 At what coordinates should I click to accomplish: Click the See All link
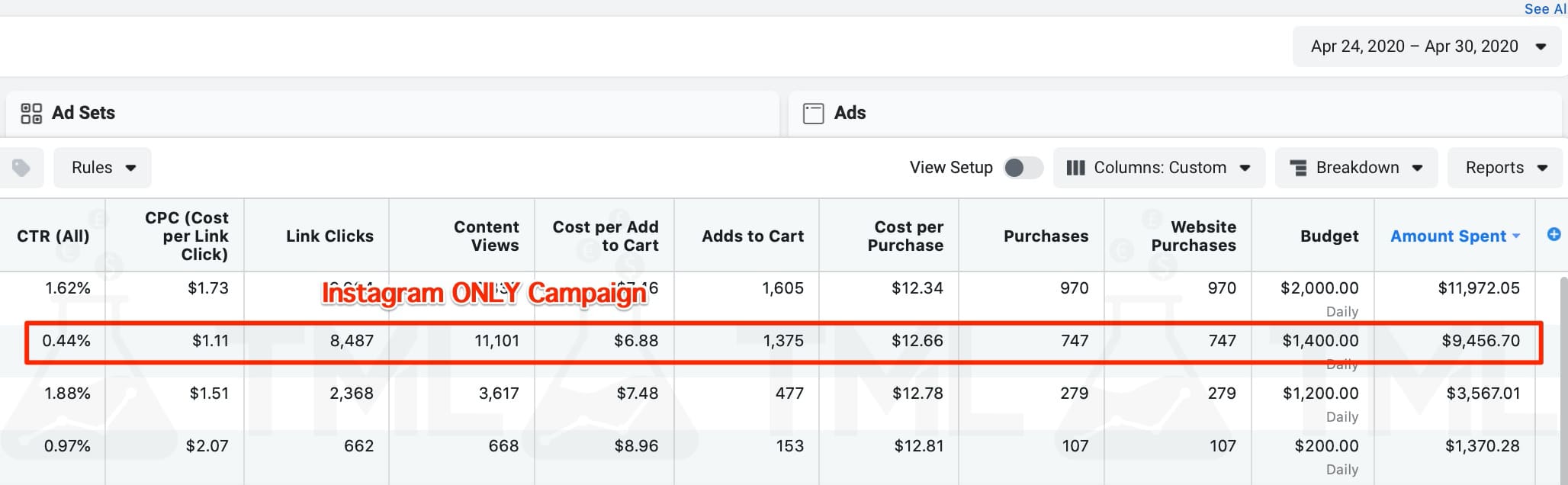click(1544, 9)
